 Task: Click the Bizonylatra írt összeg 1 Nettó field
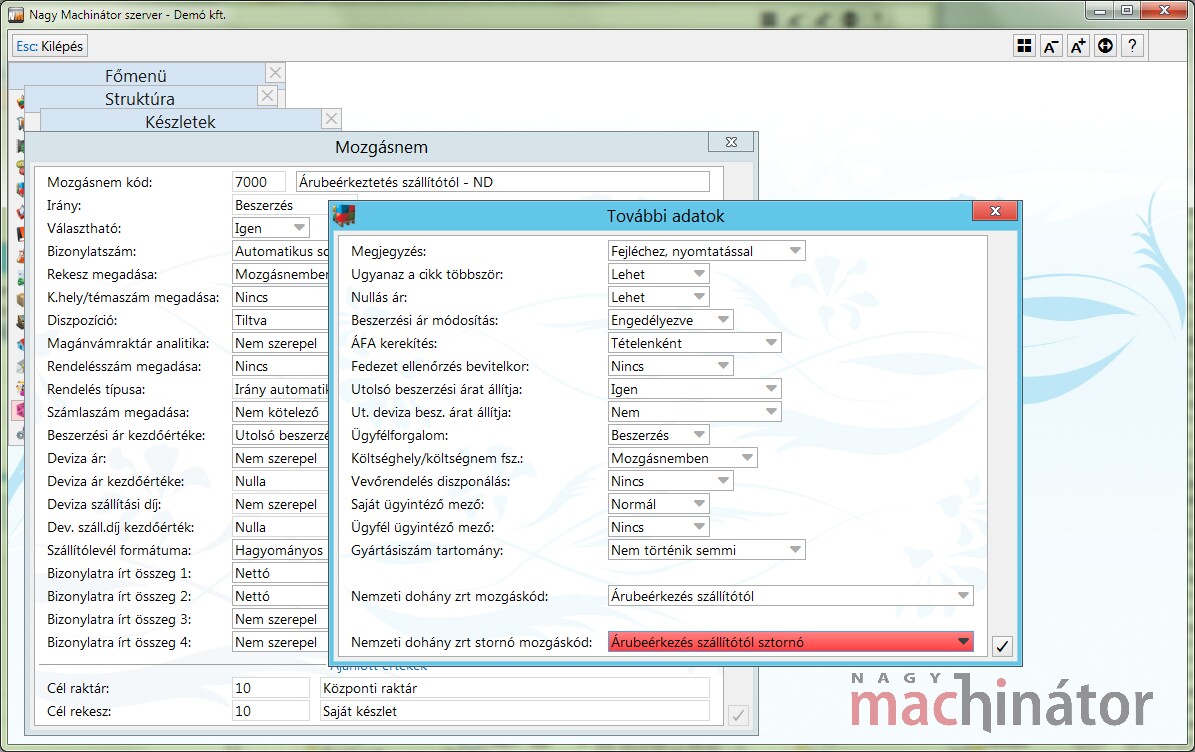point(280,573)
